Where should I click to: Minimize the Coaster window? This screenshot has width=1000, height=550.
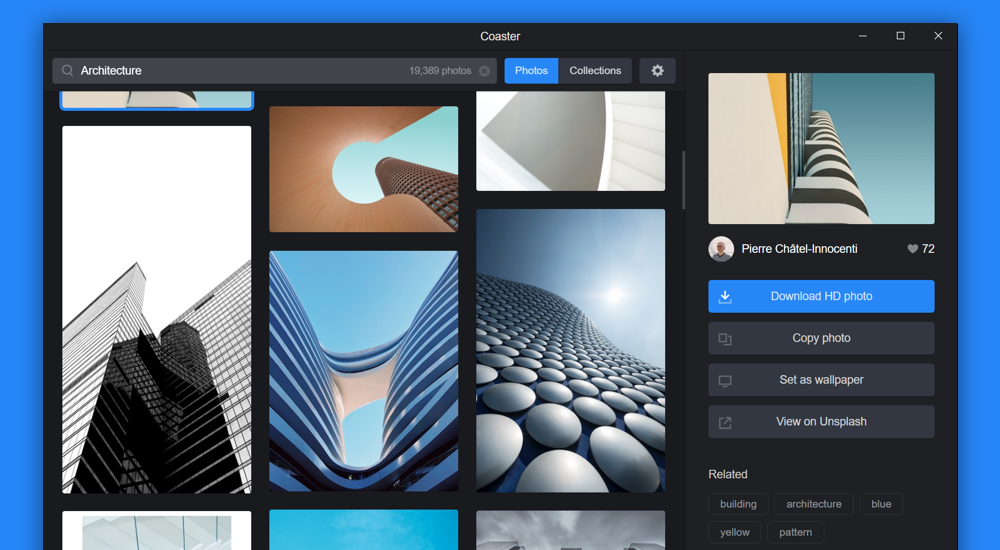pos(863,36)
